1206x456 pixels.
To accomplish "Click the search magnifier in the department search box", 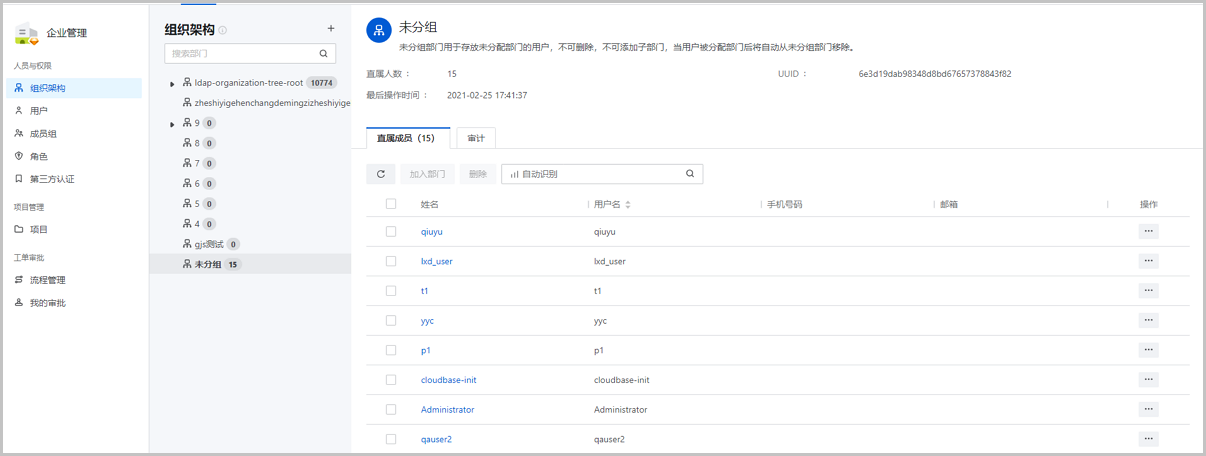I will pos(323,54).
